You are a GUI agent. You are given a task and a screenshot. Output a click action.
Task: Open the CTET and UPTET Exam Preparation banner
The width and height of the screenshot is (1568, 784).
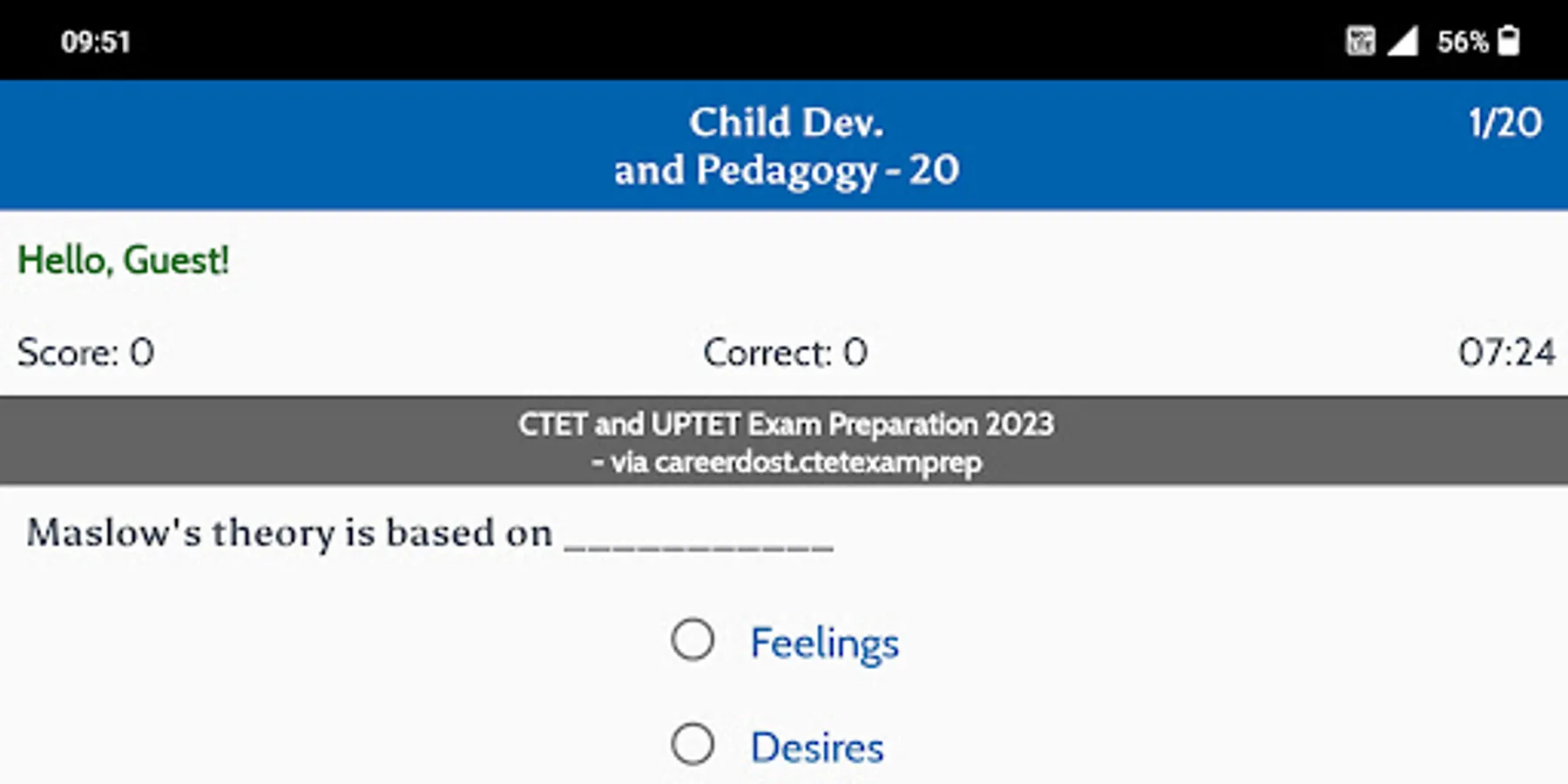point(786,424)
